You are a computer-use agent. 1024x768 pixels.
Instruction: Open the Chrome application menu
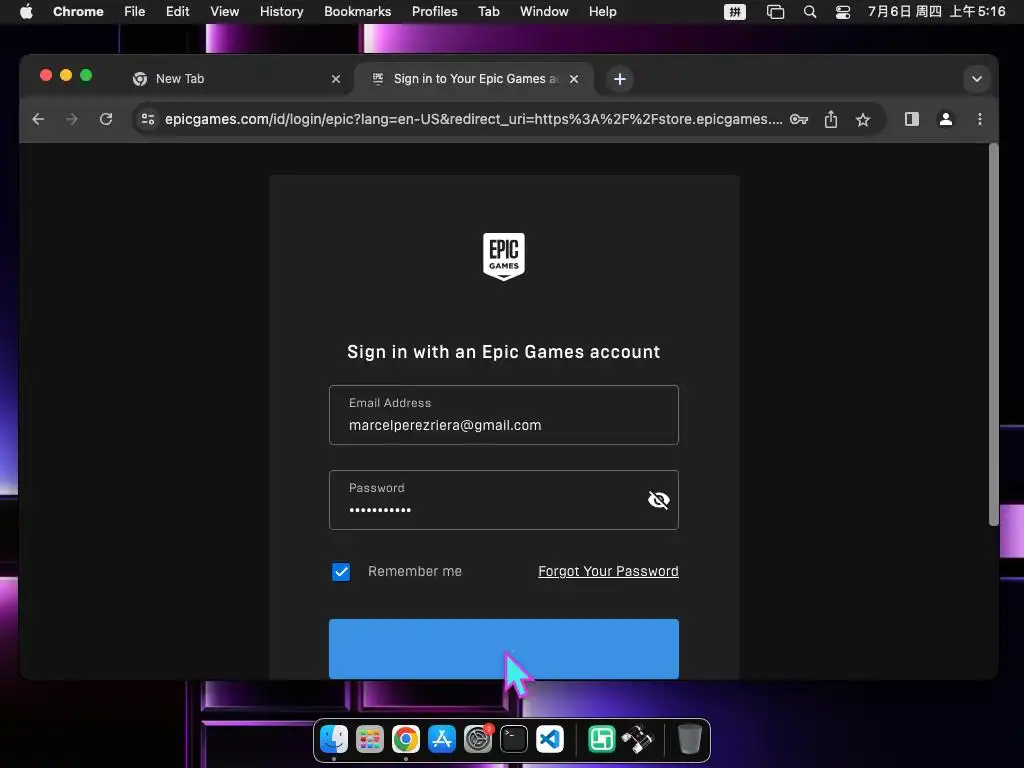pyautogui.click(x=78, y=12)
